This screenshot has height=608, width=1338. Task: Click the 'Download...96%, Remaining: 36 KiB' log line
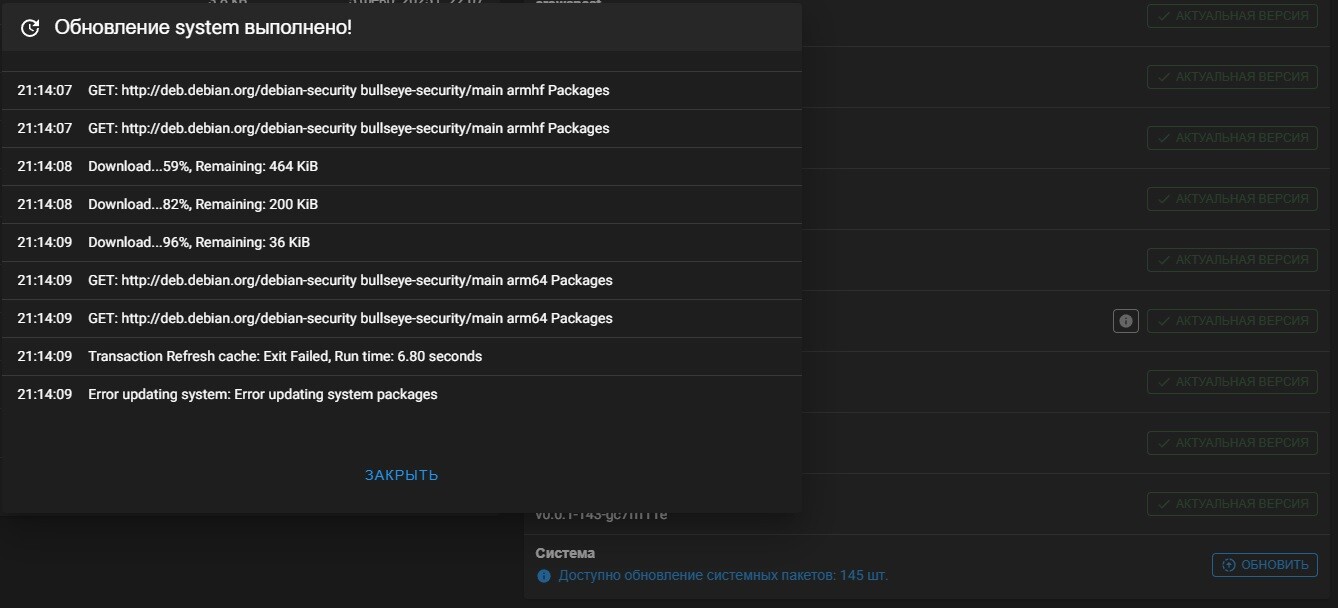(199, 242)
